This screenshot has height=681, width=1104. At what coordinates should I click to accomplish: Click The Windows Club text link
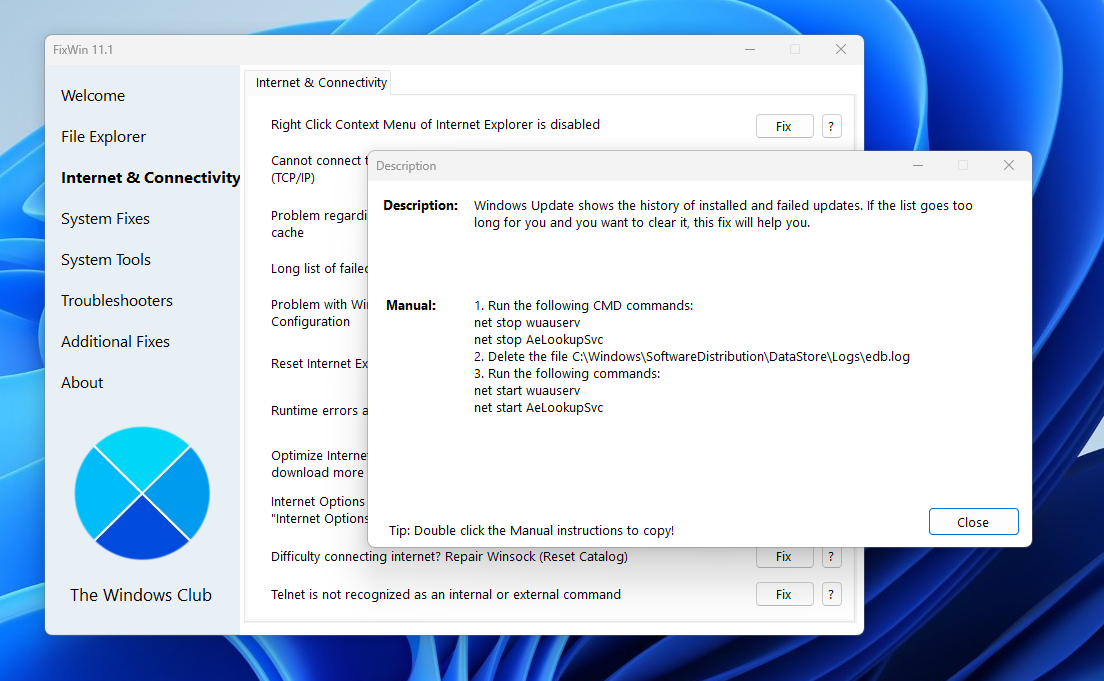tap(141, 595)
